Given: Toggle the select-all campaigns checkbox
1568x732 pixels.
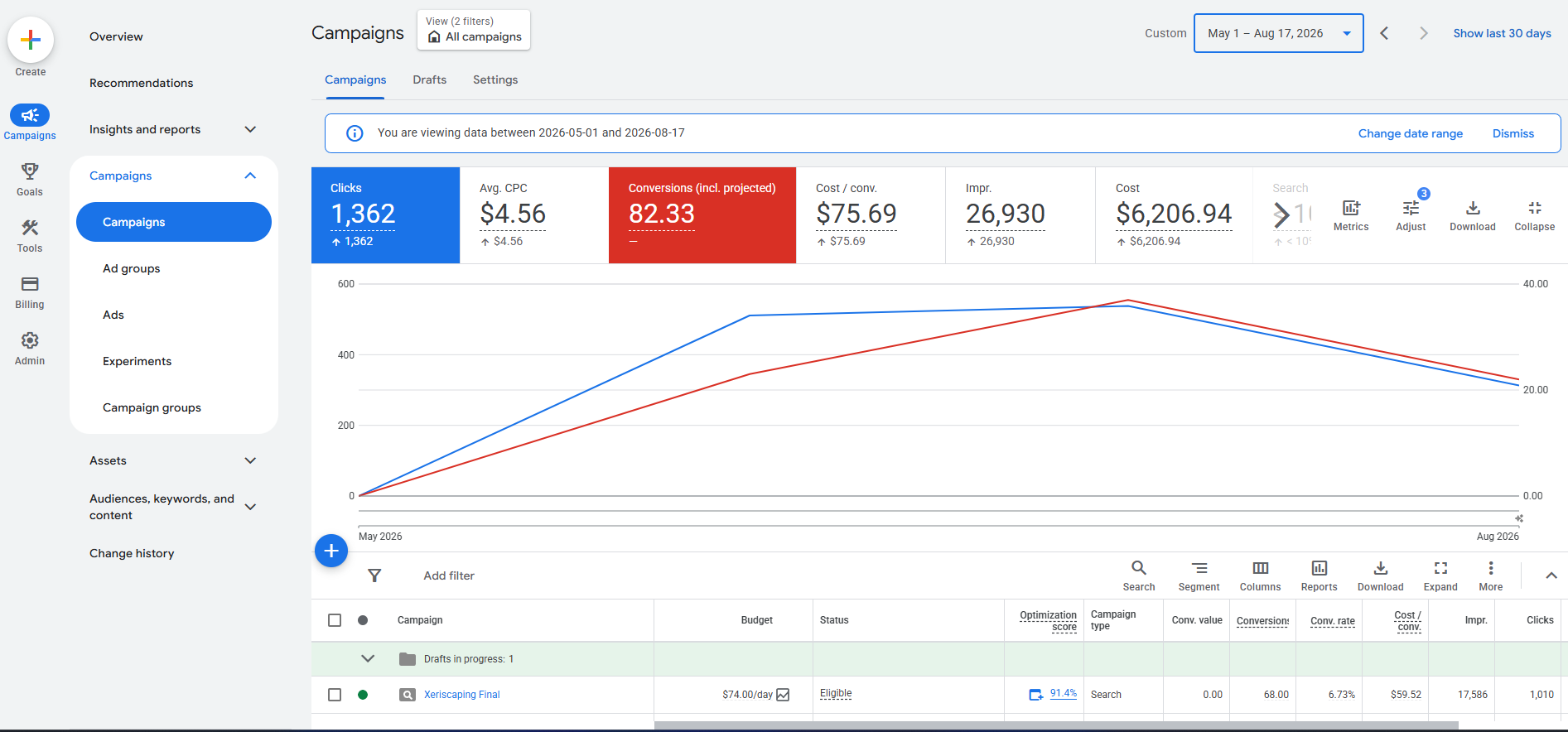Looking at the screenshot, I should click(x=335, y=620).
